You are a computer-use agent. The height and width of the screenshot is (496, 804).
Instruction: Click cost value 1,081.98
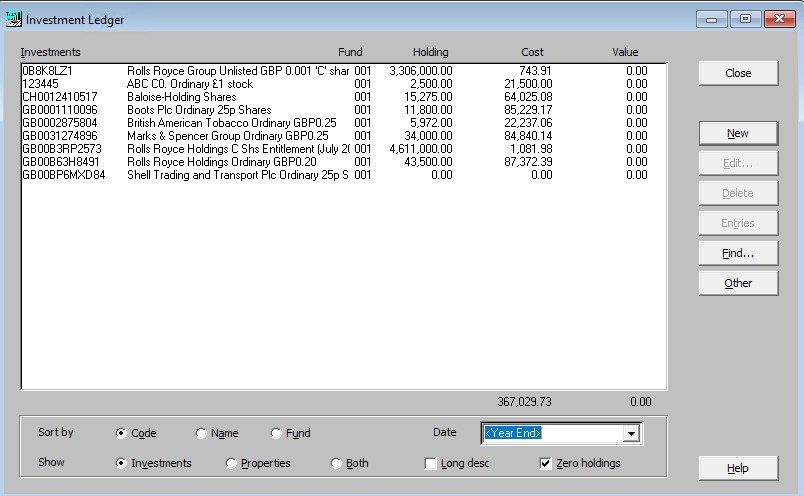point(531,149)
